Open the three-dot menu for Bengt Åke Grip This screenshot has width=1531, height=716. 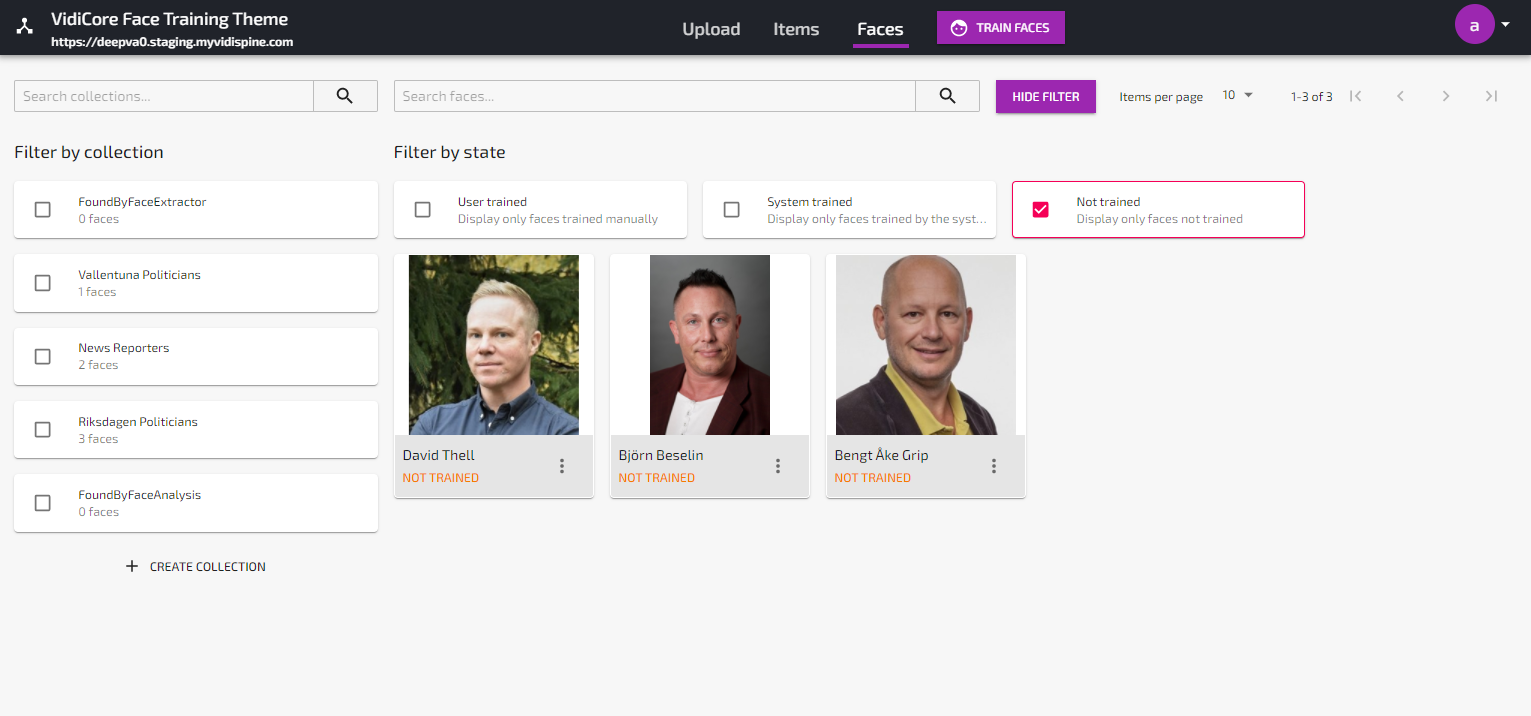[x=994, y=466]
